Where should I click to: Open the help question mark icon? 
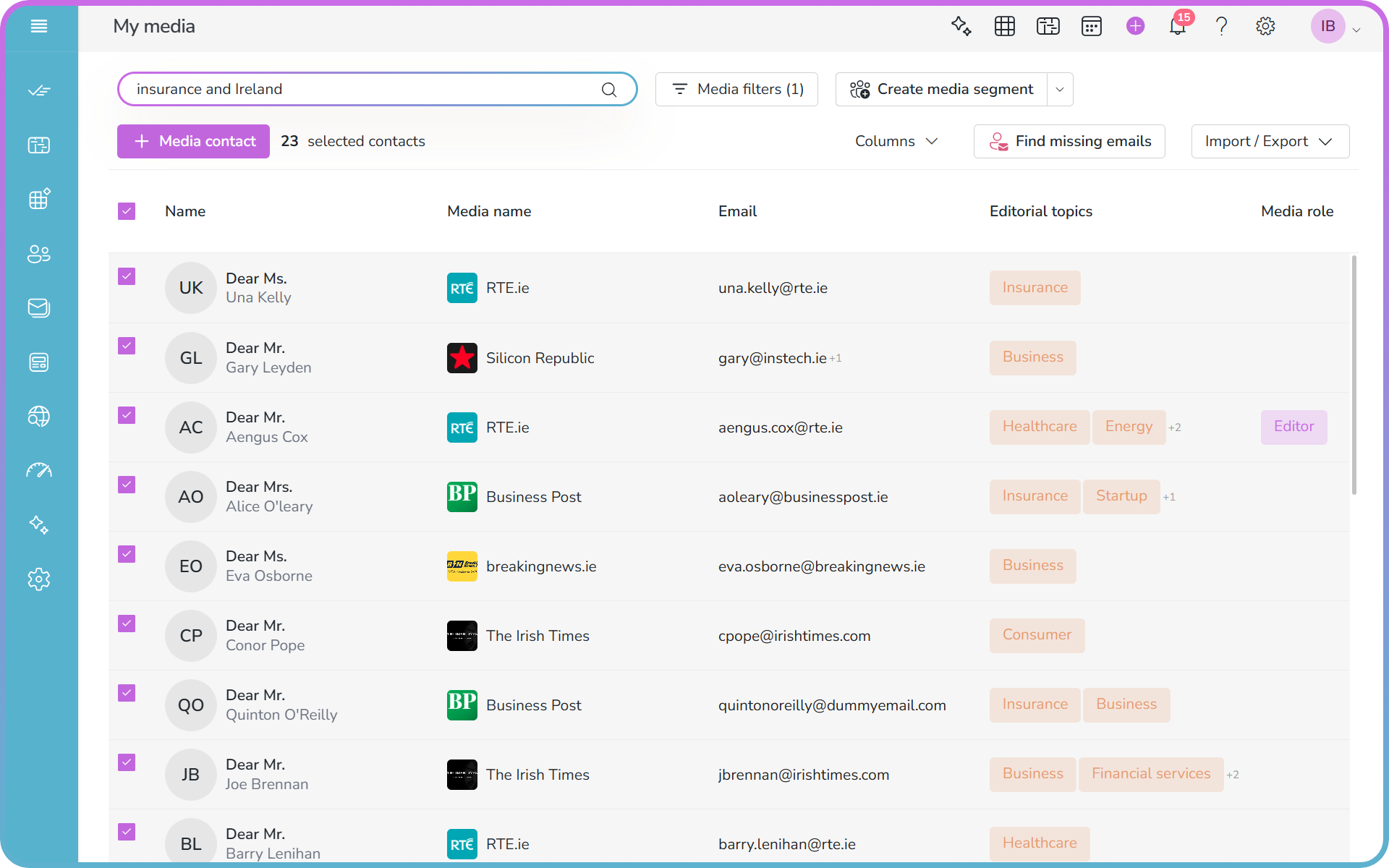click(x=1221, y=26)
